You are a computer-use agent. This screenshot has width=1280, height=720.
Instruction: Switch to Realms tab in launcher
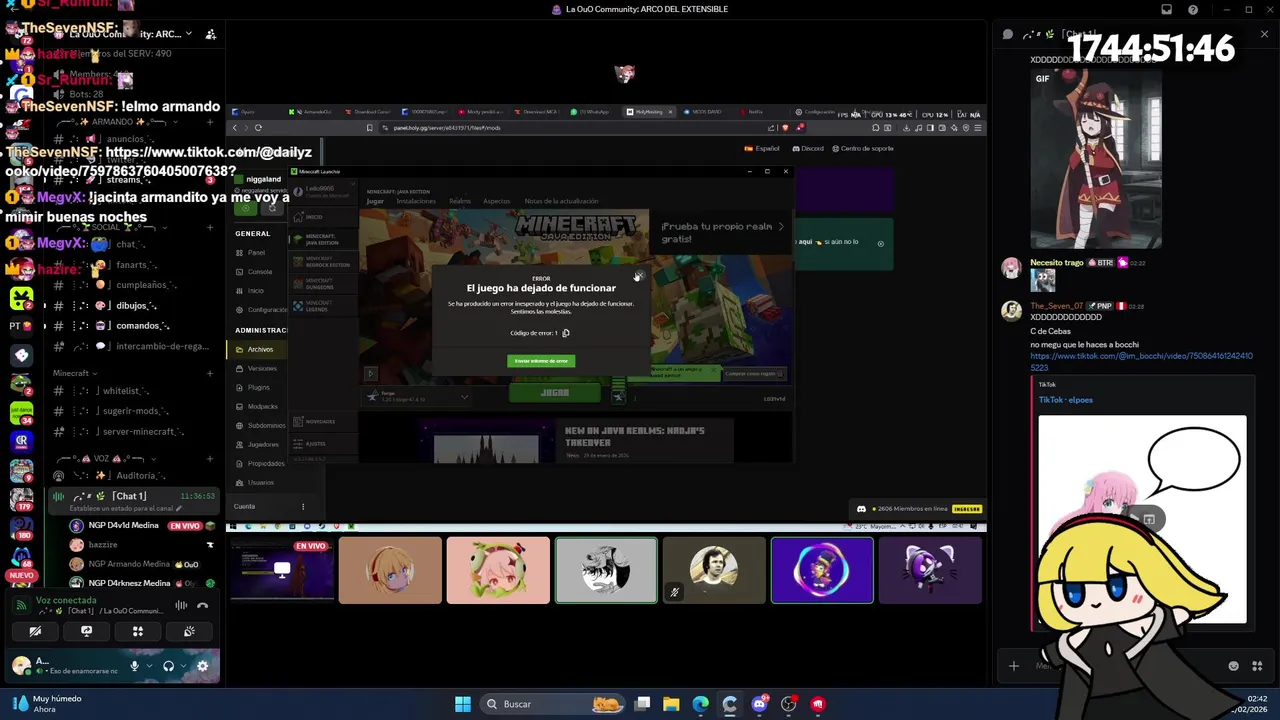pyautogui.click(x=460, y=201)
